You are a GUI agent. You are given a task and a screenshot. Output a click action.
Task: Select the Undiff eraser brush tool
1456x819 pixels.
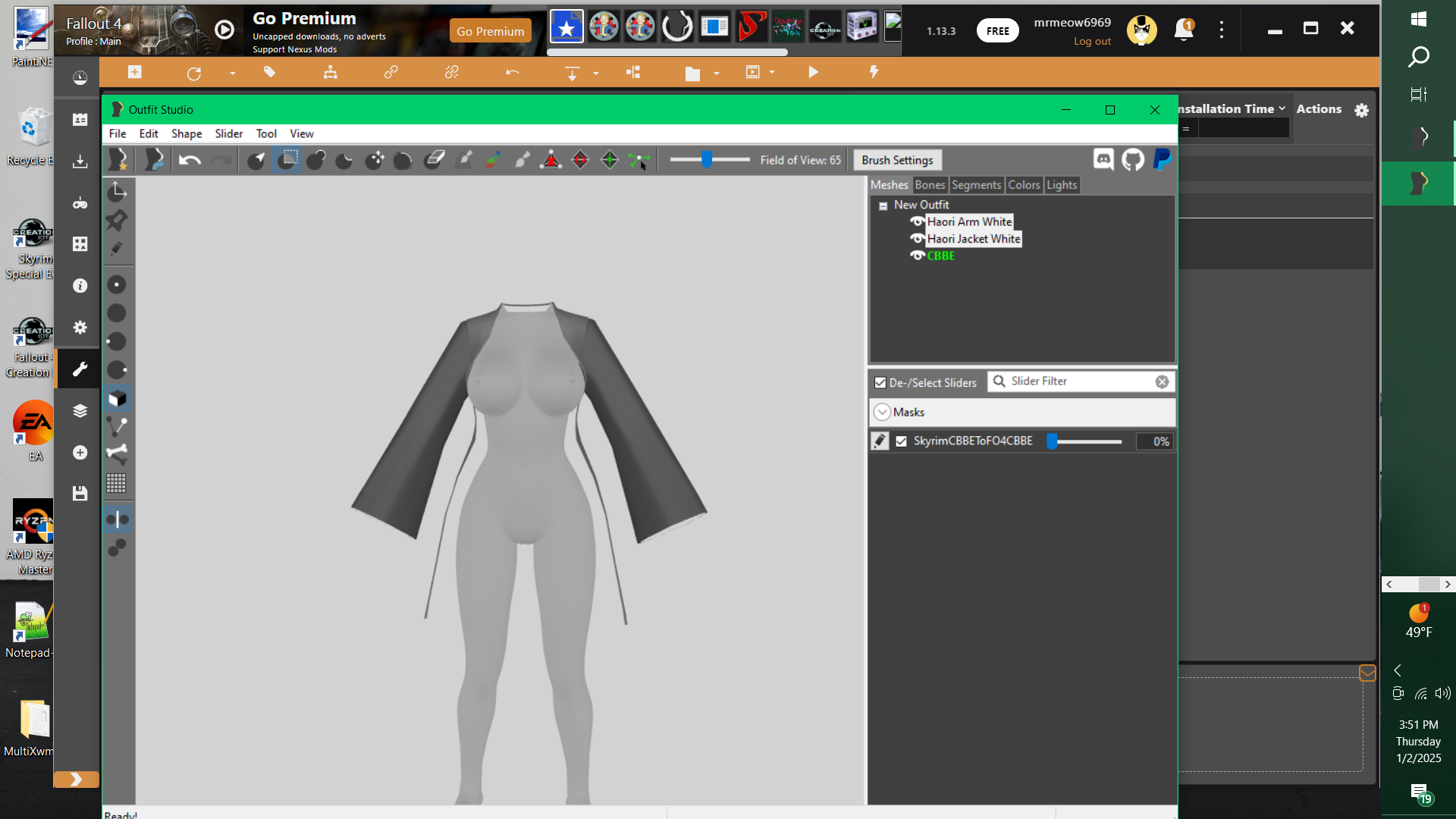tap(434, 160)
